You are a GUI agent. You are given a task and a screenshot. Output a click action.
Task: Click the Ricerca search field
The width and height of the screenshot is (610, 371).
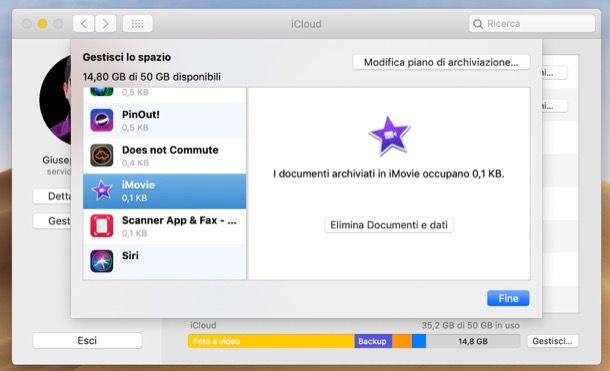pyautogui.click(x=532, y=24)
